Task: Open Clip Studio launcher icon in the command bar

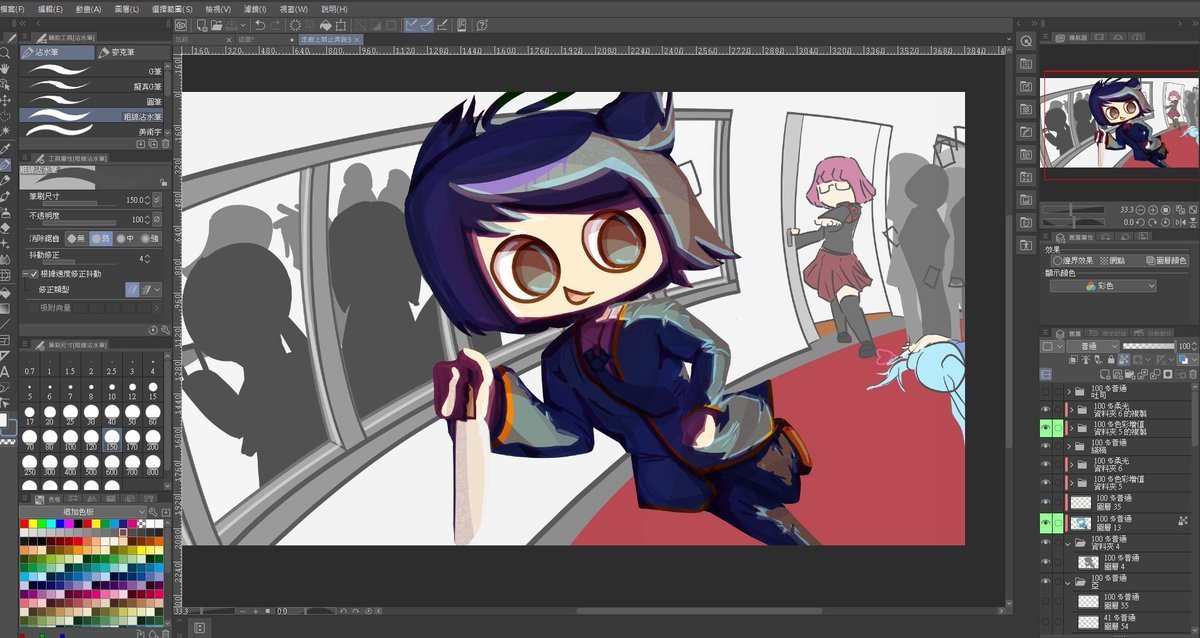Action: (180, 25)
